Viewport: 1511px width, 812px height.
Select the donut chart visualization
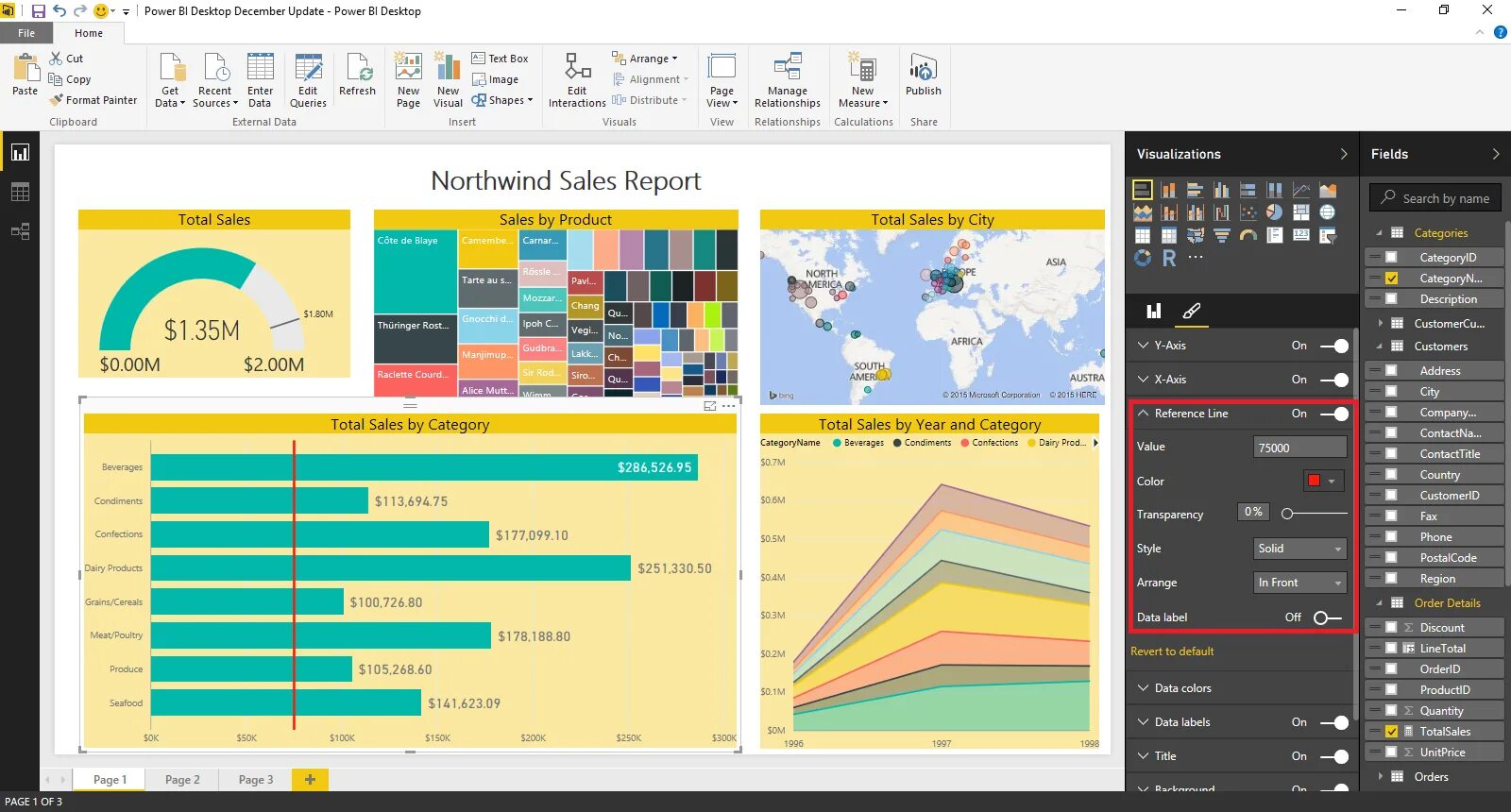[x=1143, y=258]
